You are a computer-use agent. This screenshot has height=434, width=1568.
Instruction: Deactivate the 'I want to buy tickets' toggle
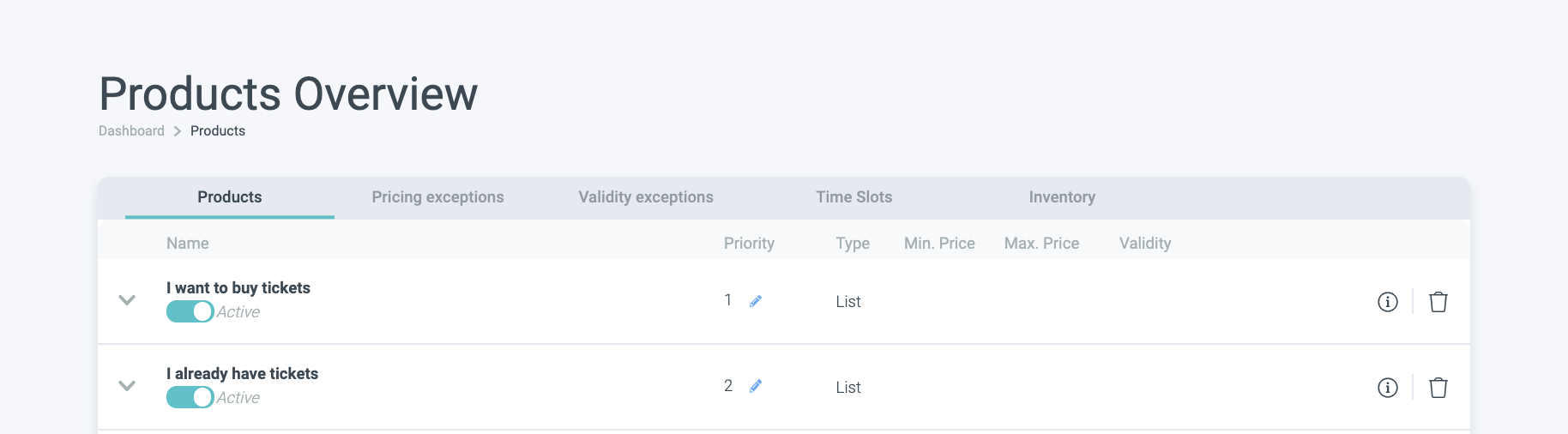coord(190,311)
